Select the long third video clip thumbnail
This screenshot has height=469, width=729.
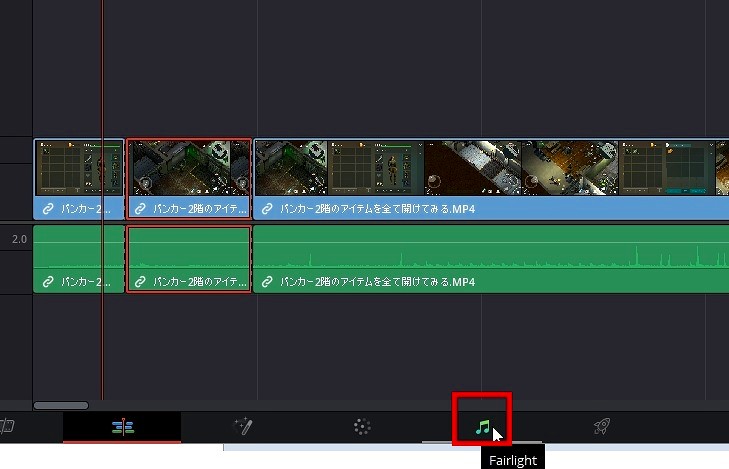point(490,168)
